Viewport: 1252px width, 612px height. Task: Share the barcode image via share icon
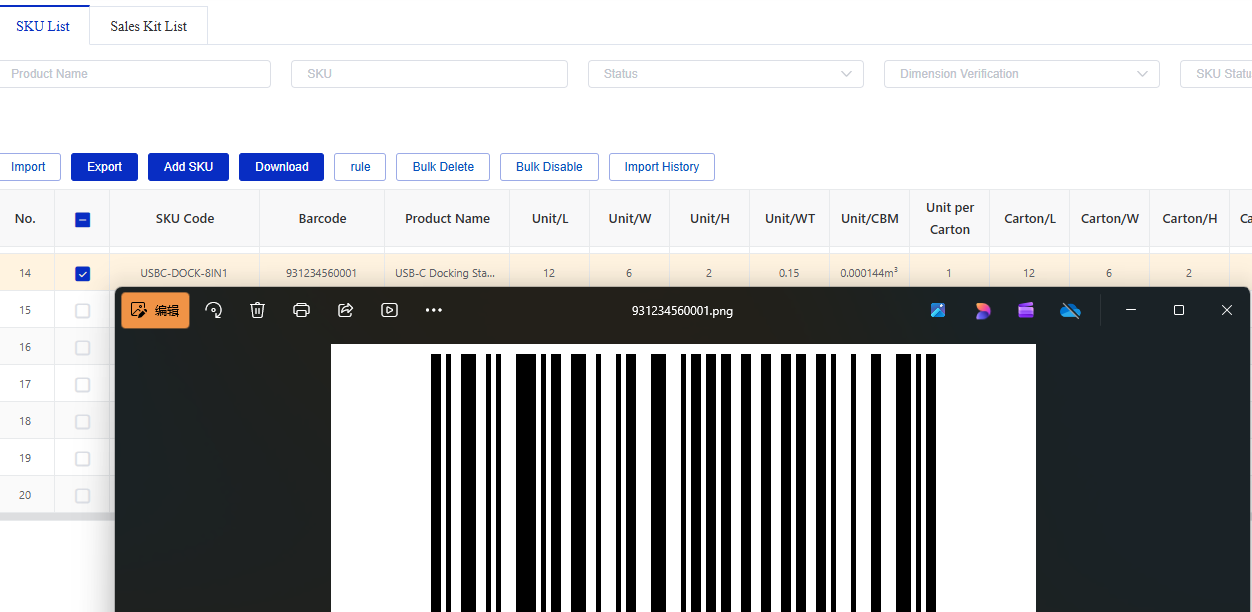pos(345,310)
